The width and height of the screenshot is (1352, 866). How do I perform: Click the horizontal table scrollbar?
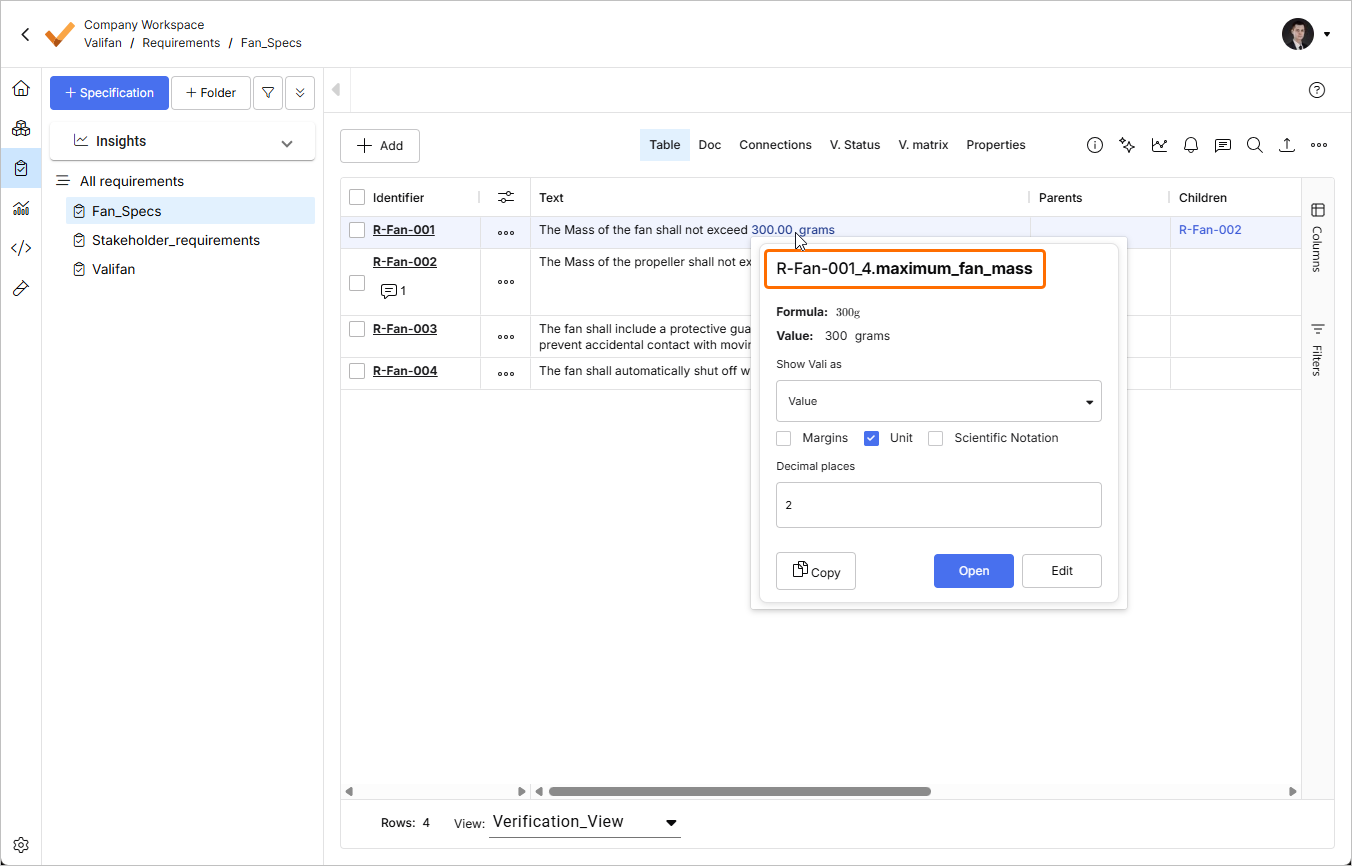(x=740, y=791)
